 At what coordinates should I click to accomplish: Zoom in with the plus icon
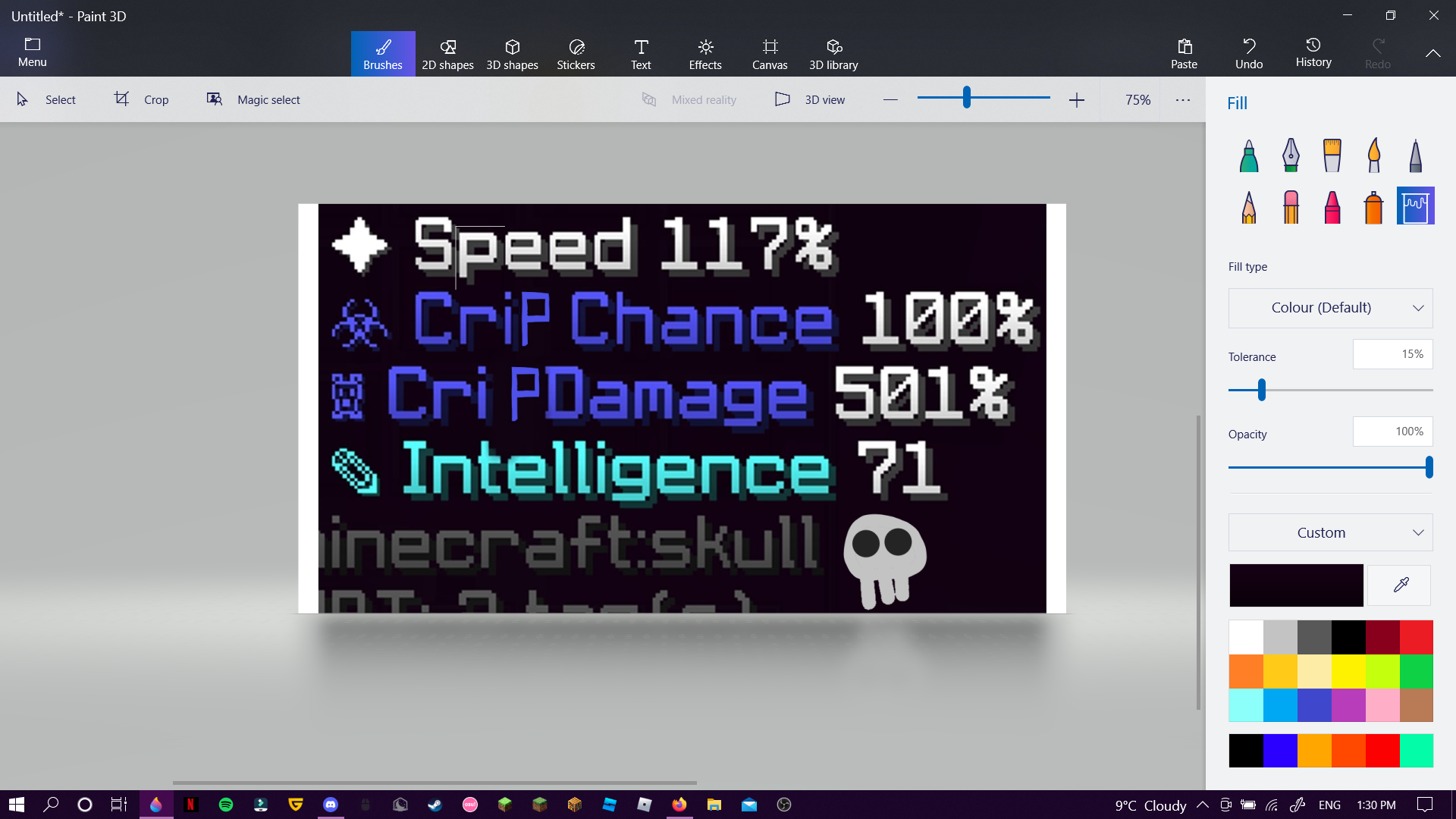tap(1077, 99)
